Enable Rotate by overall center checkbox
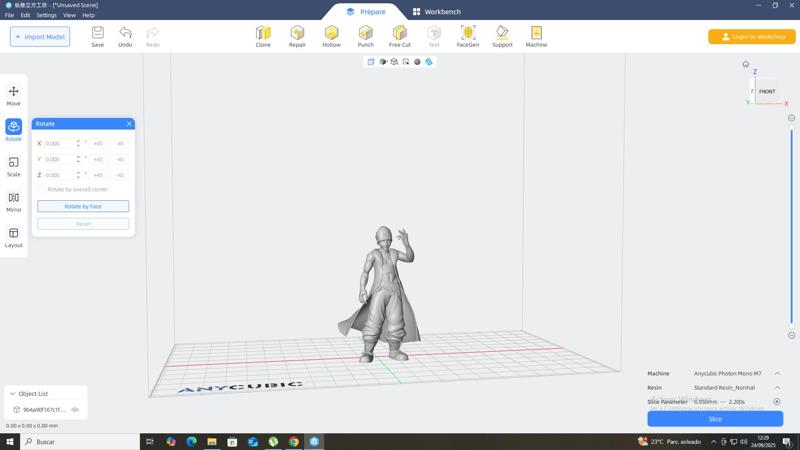 coord(41,189)
